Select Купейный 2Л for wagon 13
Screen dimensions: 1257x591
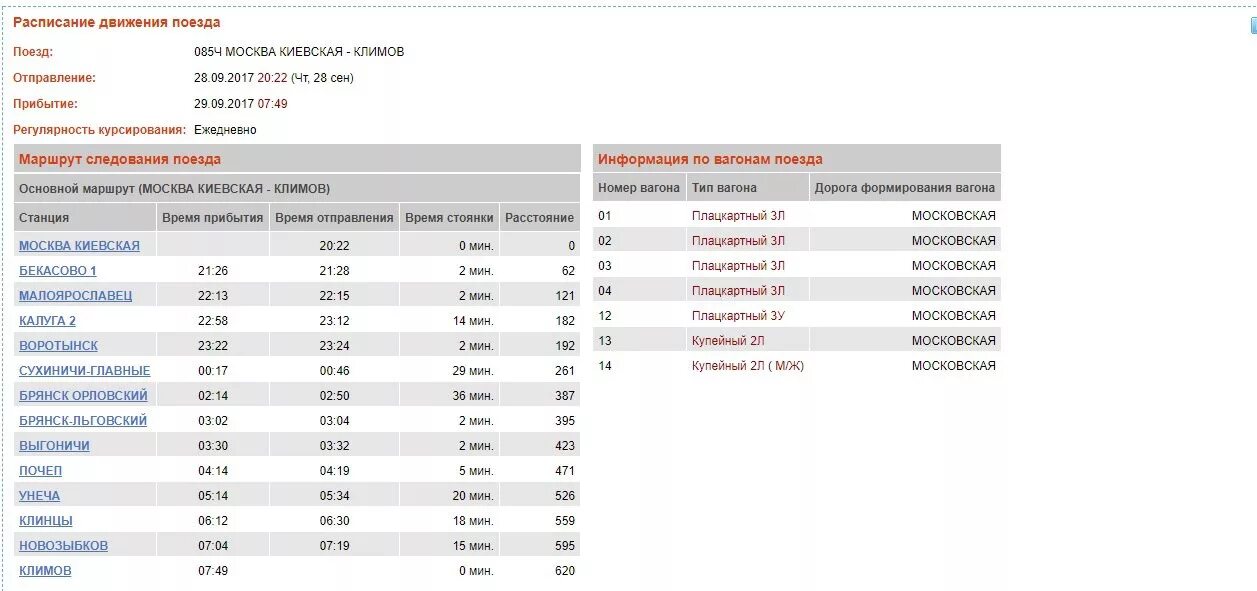728,341
